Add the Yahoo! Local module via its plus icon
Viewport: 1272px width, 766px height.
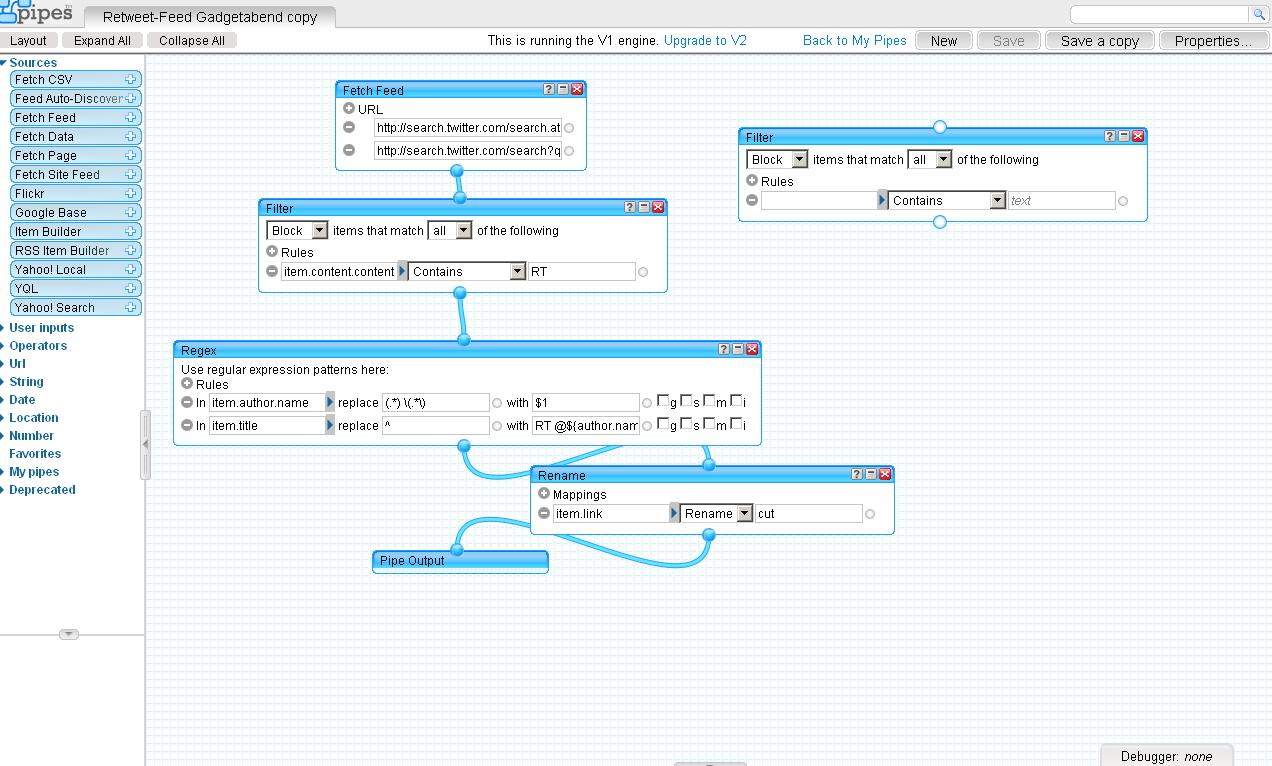point(130,270)
